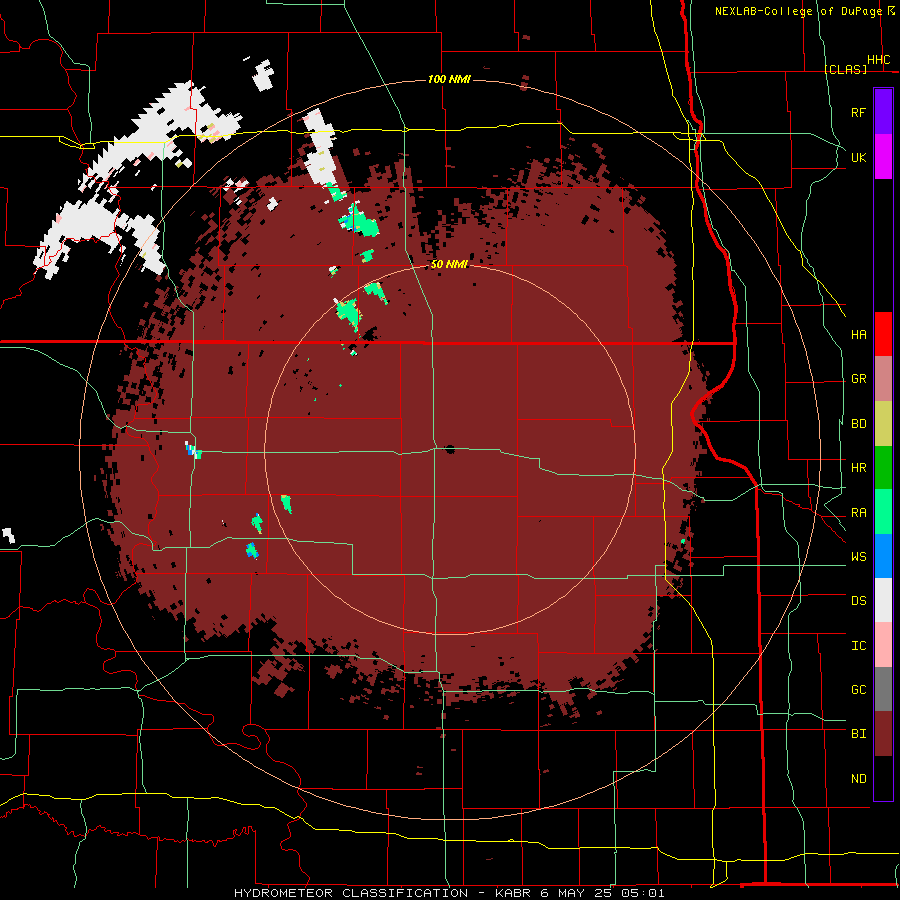Click the GR legend color swatch
Screen dimensions: 900x900
pyautogui.click(x=883, y=379)
